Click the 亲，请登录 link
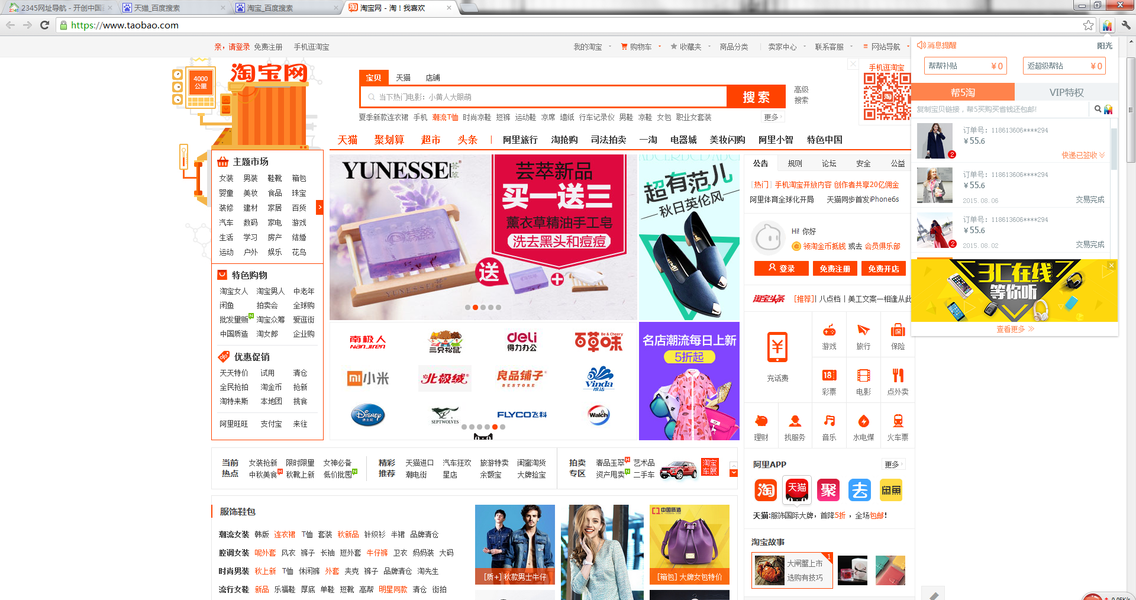Image resolution: width=1136 pixels, height=600 pixels. point(232,46)
